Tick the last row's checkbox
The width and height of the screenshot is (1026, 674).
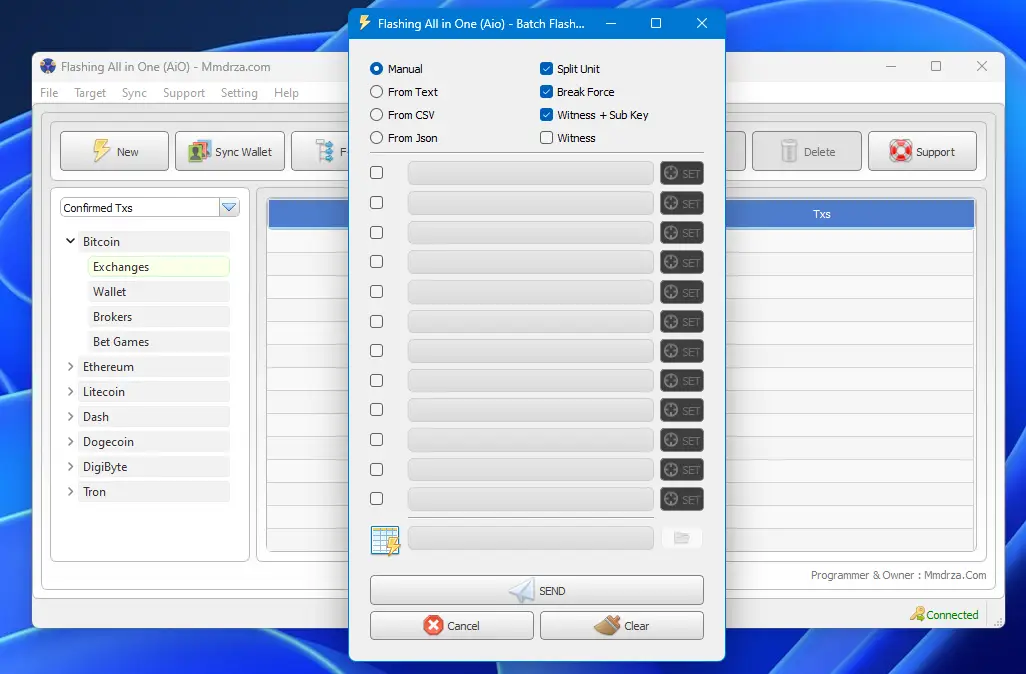[x=376, y=499]
